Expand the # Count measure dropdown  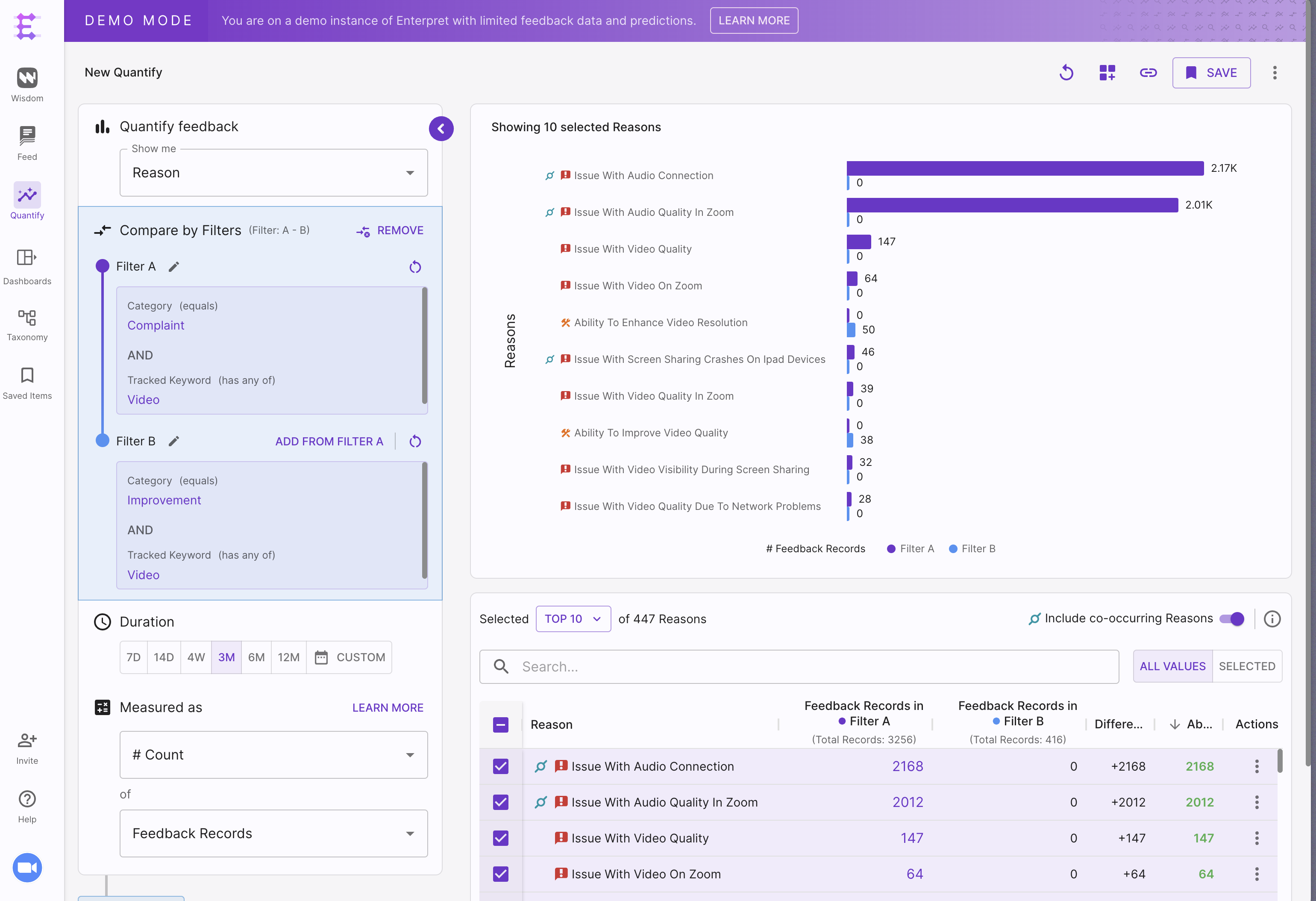pos(273,755)
